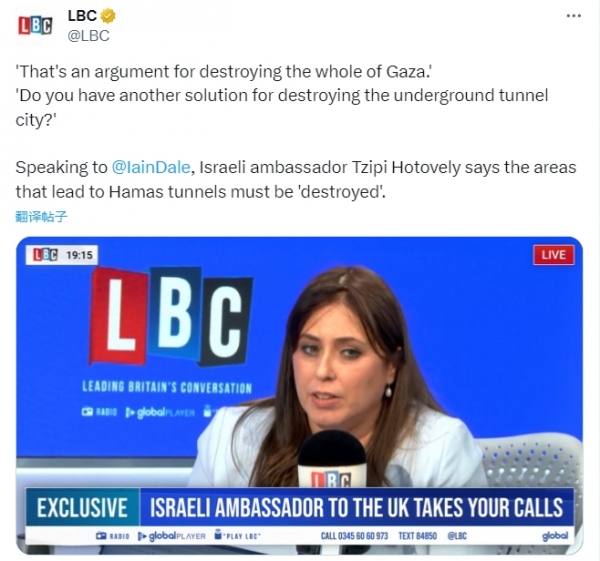600x561 pixels.
Task: Click the EXCLUSIVE banner label
Action: pos(82,507)
